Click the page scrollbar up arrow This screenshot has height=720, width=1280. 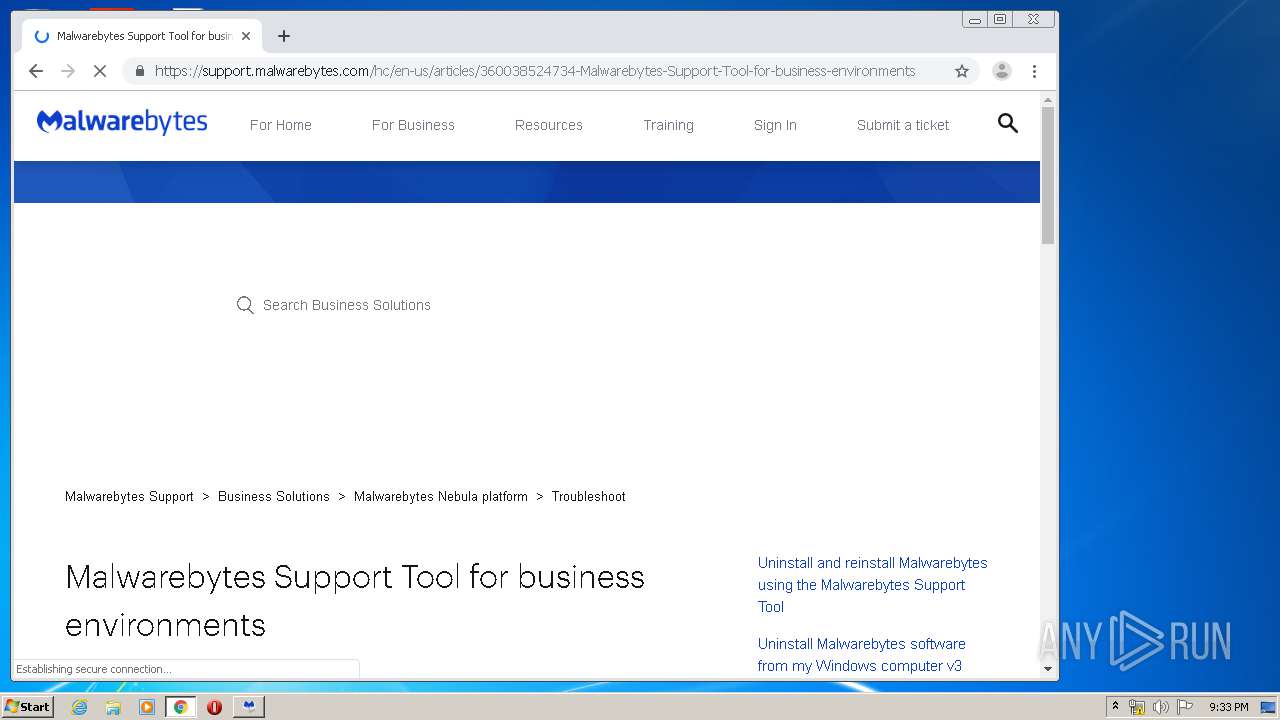1048,100
